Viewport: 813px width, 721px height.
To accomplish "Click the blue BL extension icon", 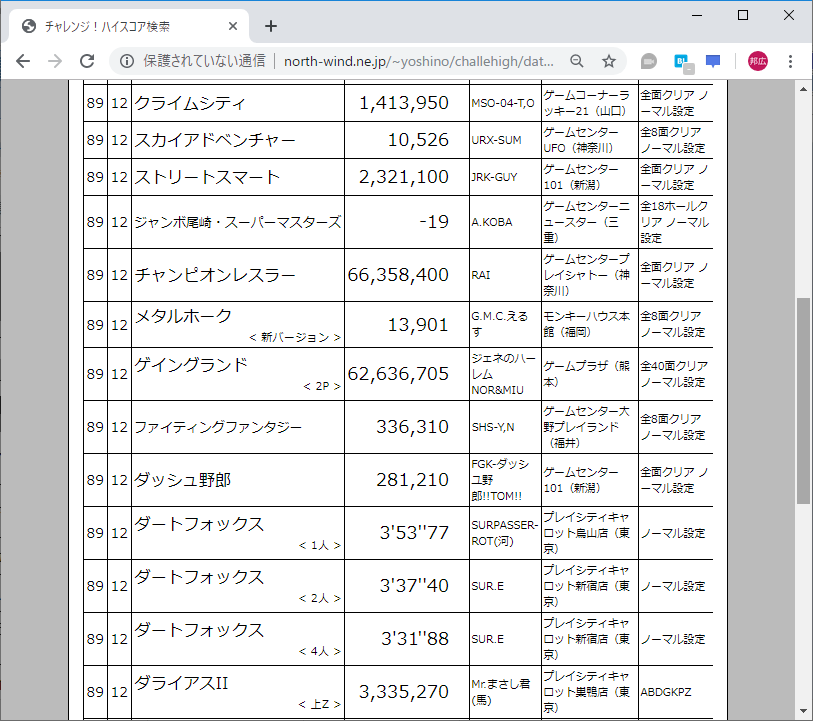I will (681, 61).
